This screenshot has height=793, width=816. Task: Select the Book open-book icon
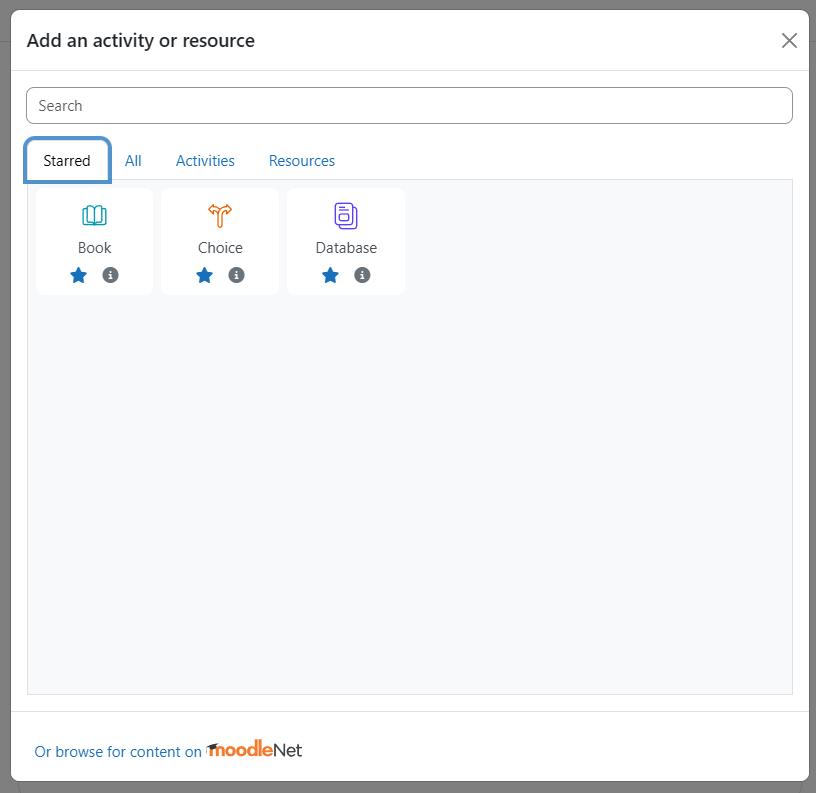(x=94, y=215)
